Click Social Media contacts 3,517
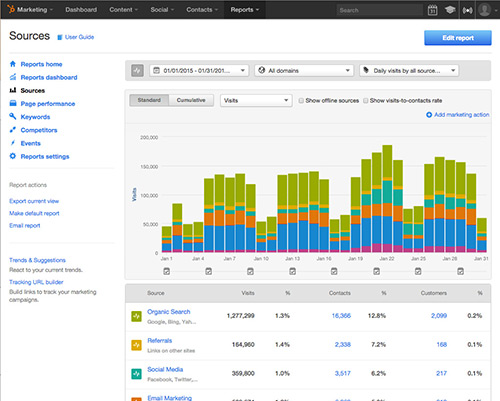This screenshot has width=500, height=401. point(343,373)
